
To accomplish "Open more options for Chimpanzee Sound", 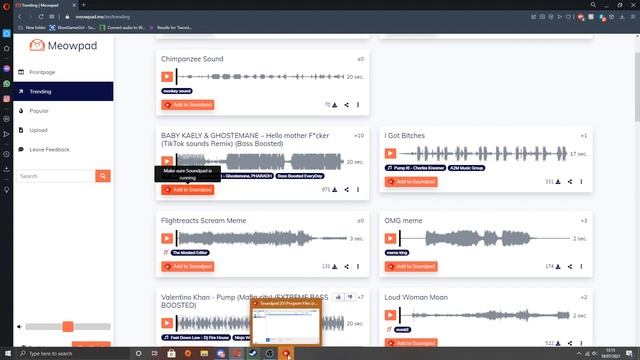I will (358, 105).
